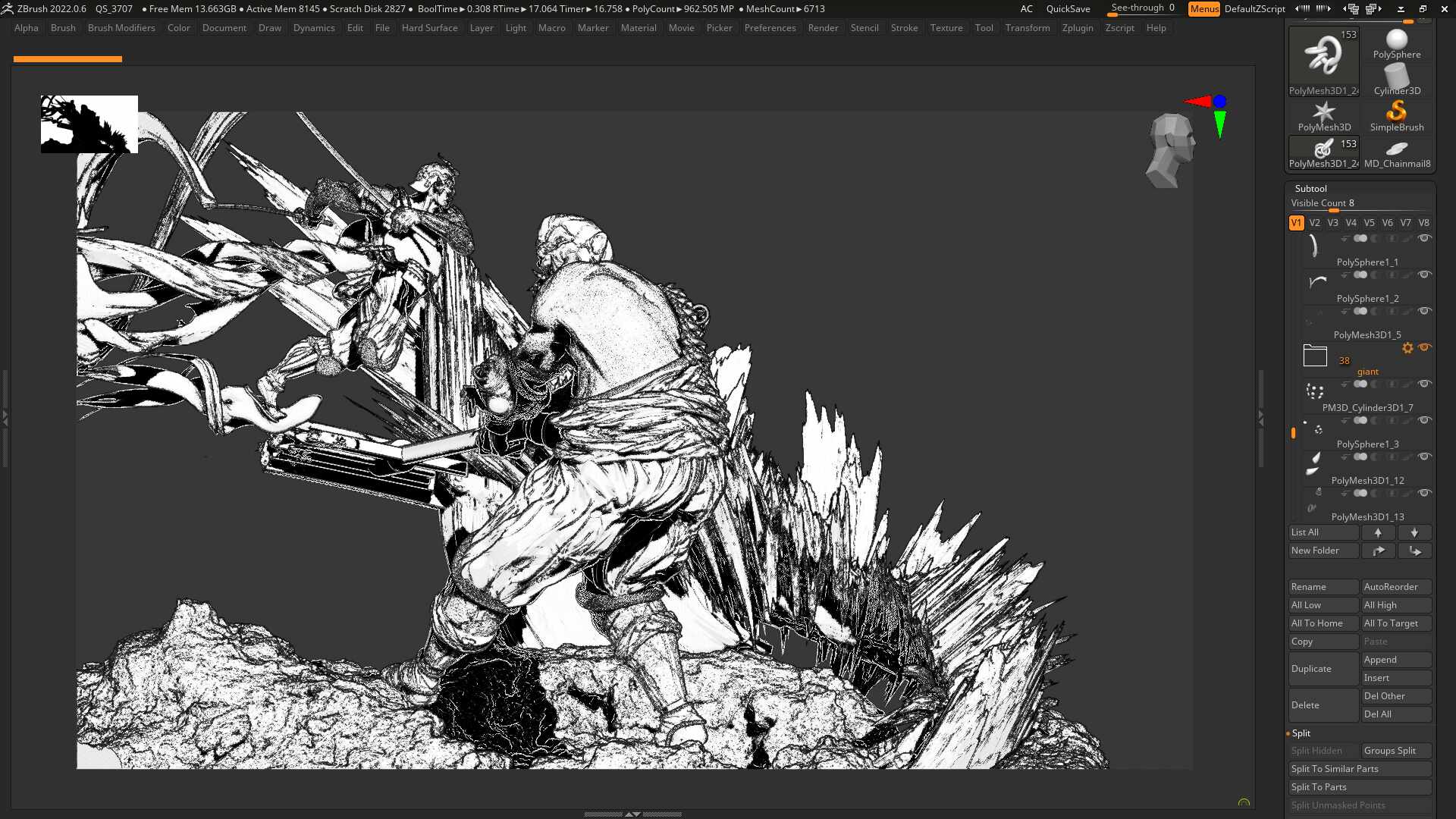1456x819 pixels.
Task: Open the Zplugin menu
Action: 1078,28
